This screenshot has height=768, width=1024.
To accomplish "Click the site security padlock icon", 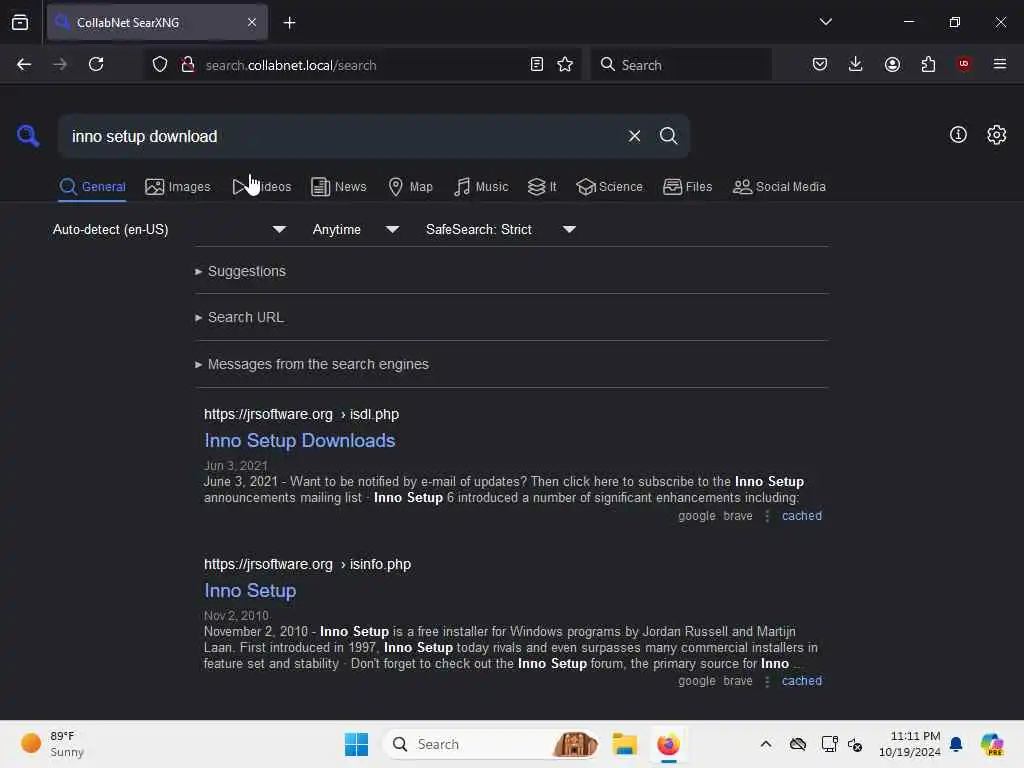I will 188,64.
